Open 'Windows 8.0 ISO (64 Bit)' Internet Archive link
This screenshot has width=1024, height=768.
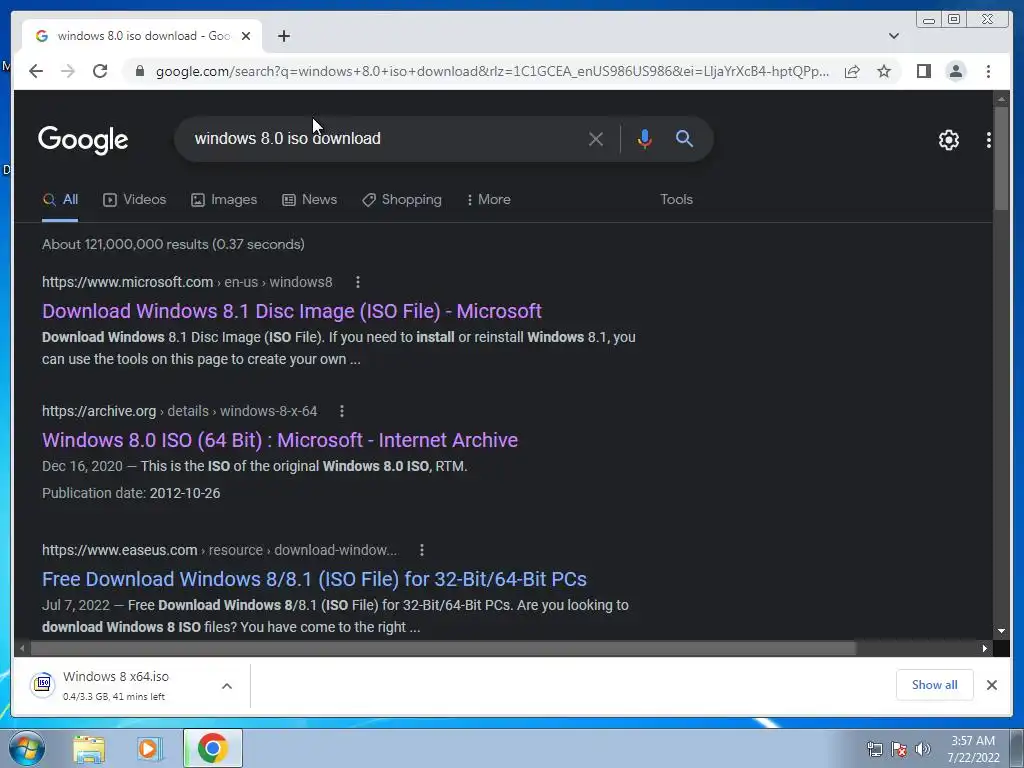(280, 440)
